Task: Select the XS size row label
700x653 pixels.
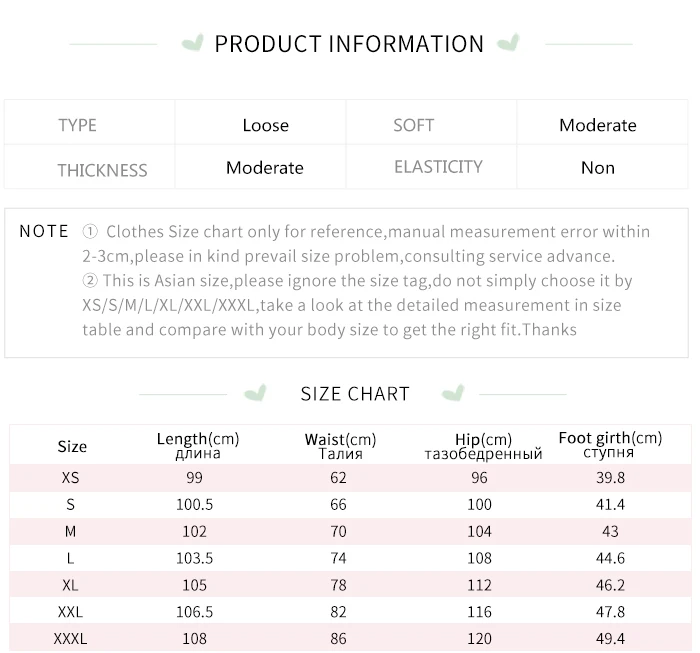Action: (x=70, y=478)
